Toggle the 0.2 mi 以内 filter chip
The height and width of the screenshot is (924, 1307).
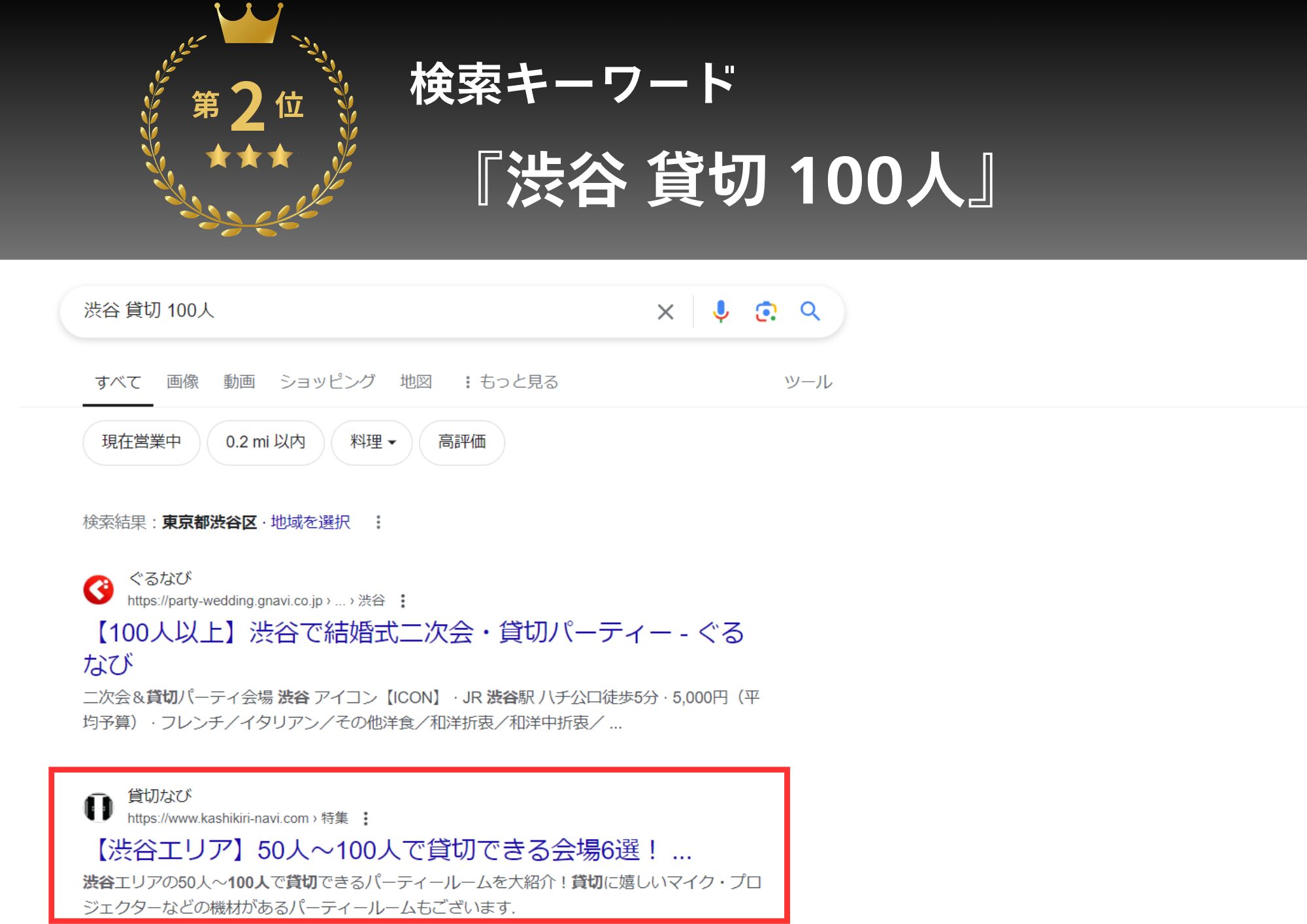265,442
